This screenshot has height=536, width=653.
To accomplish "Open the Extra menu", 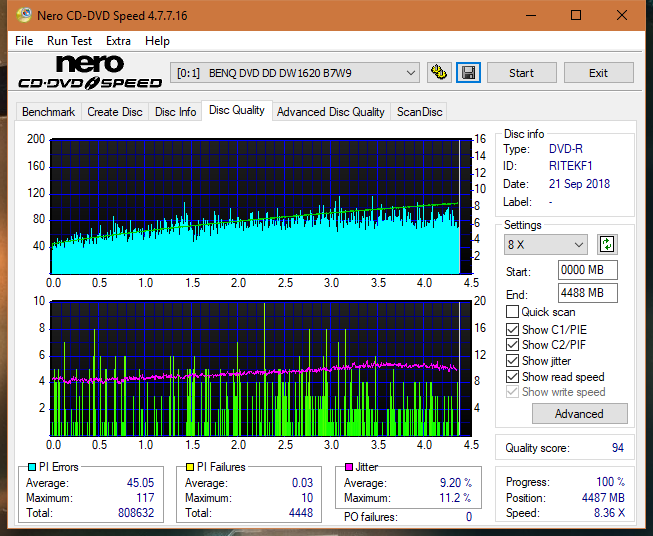I will 118,41.
